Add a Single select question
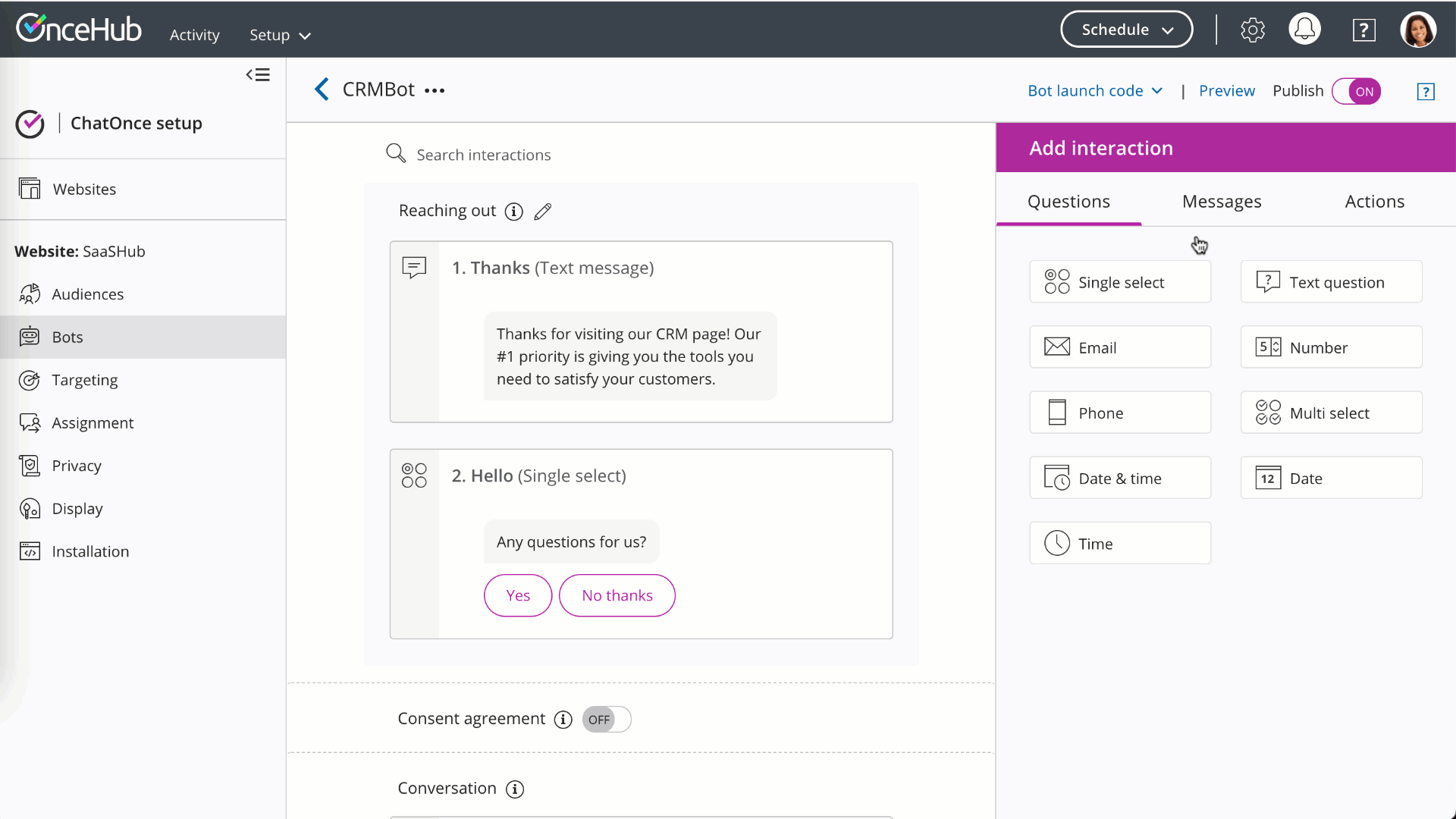This screenshot has height=819, width=1456. [x=1119, y=282]
